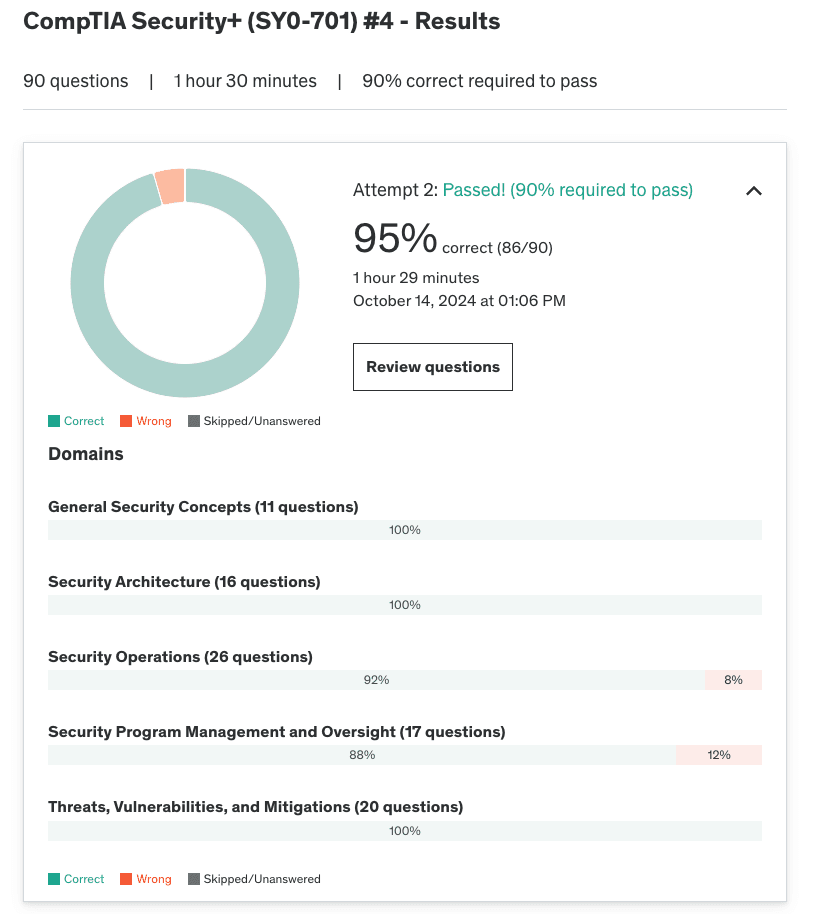Click orange Wrong swatch in top legend
Image resolution: width=814 pixels, height=914 pixels.
(126, 422)
